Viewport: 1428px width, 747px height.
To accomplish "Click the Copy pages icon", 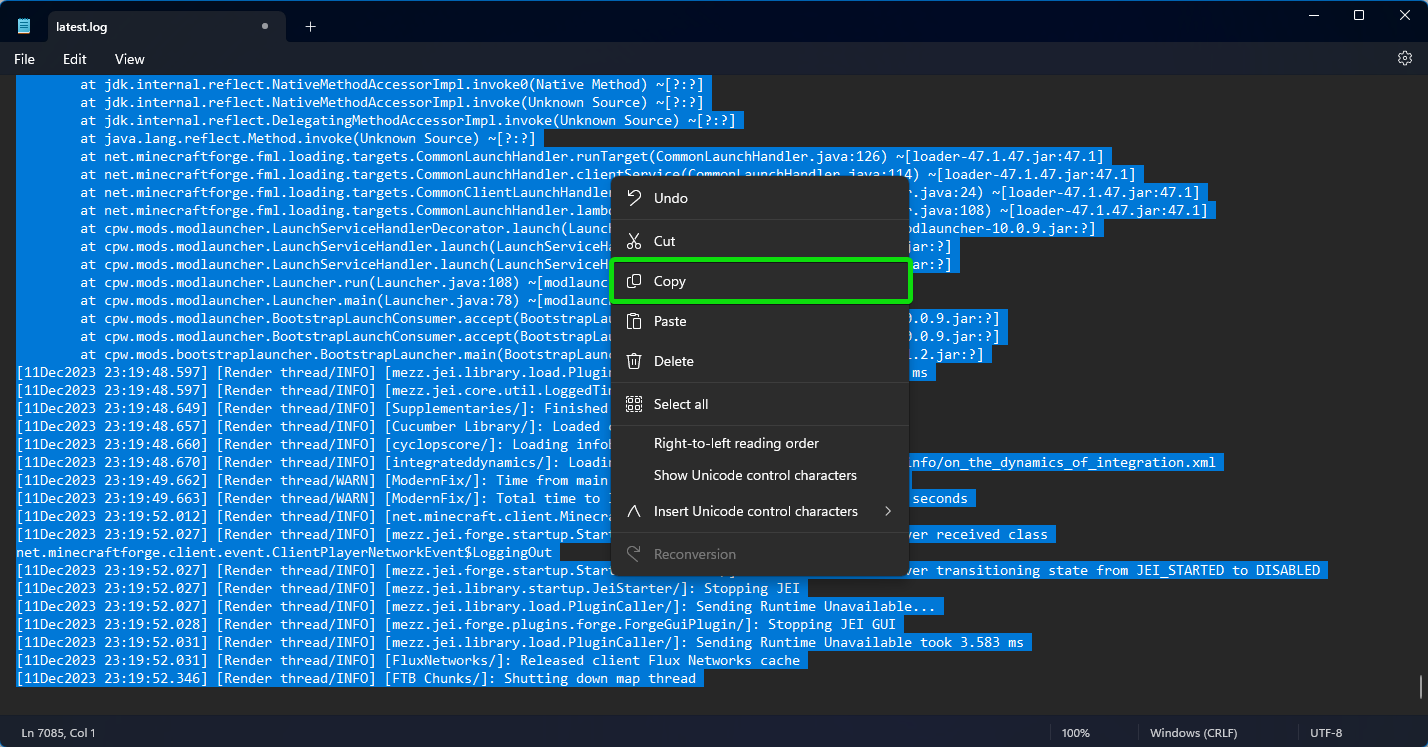I will (634, 281).
